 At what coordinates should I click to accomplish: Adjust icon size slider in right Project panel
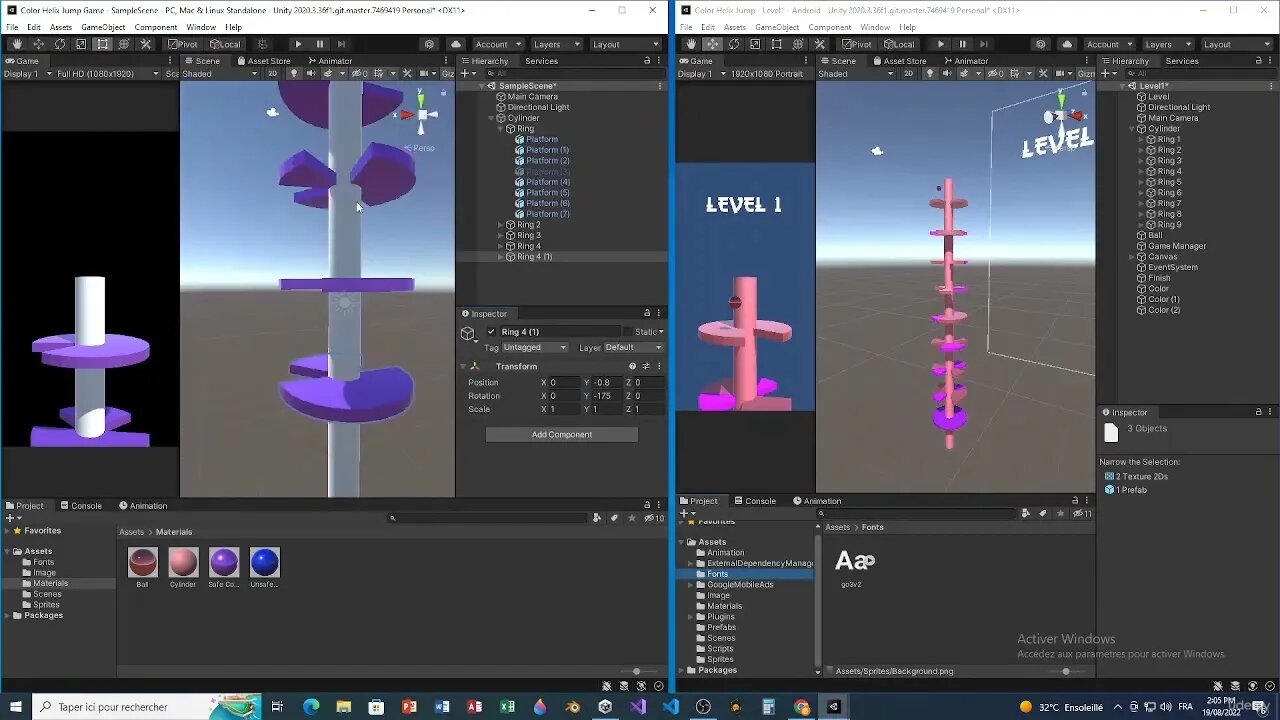1066,671
